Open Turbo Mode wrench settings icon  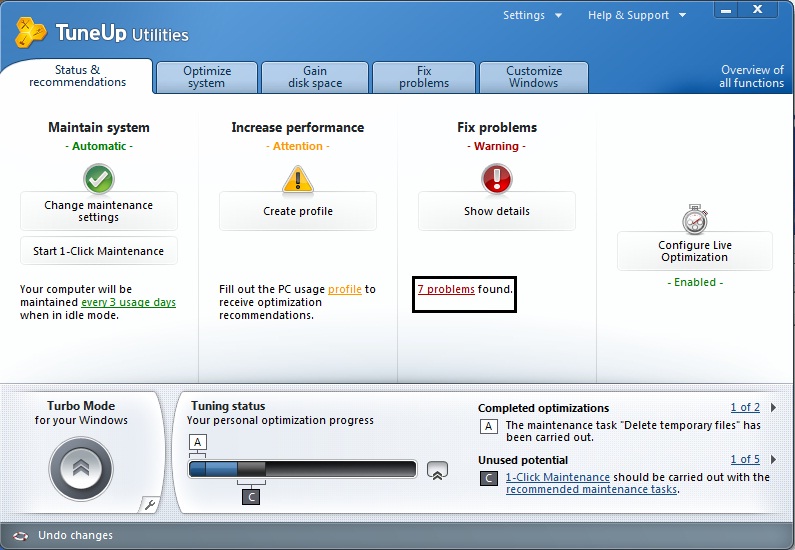point(150,504)
